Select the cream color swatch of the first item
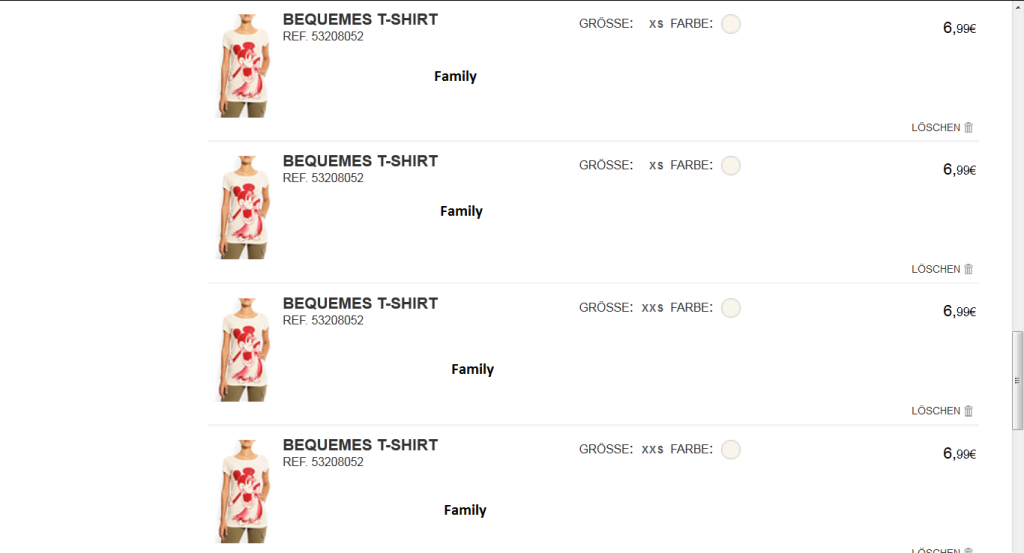Viewport: 1024px width, 553px height. click(731, 24)
